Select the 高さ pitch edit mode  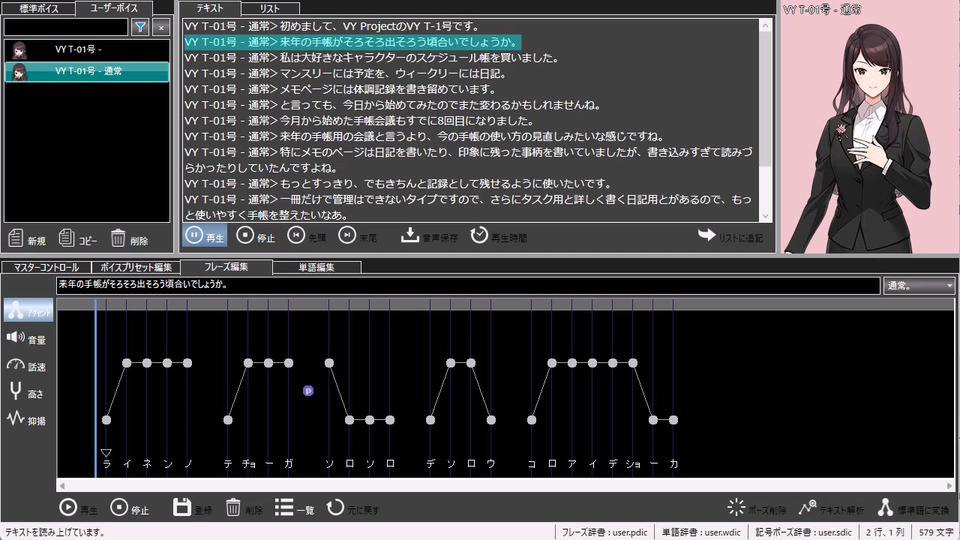(x=28, y=393)
